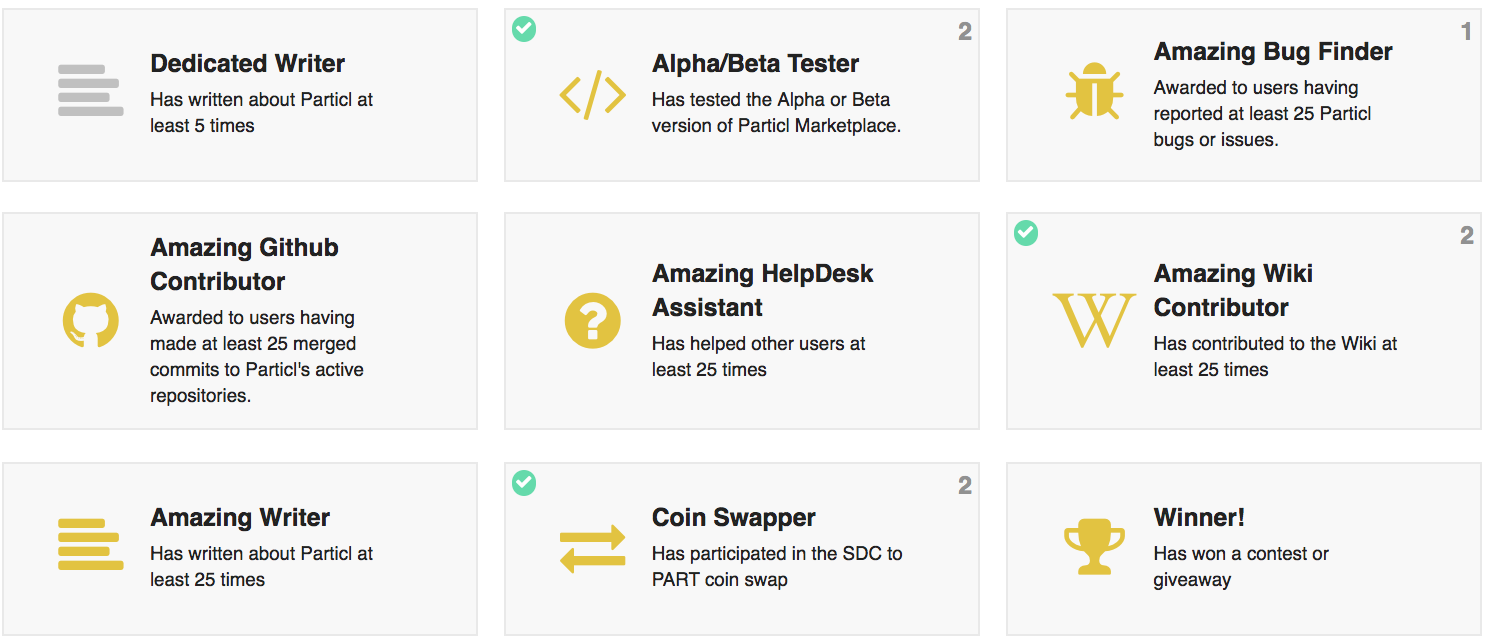Click the GitHub octocat contributor icon

(x=90, y=321)
